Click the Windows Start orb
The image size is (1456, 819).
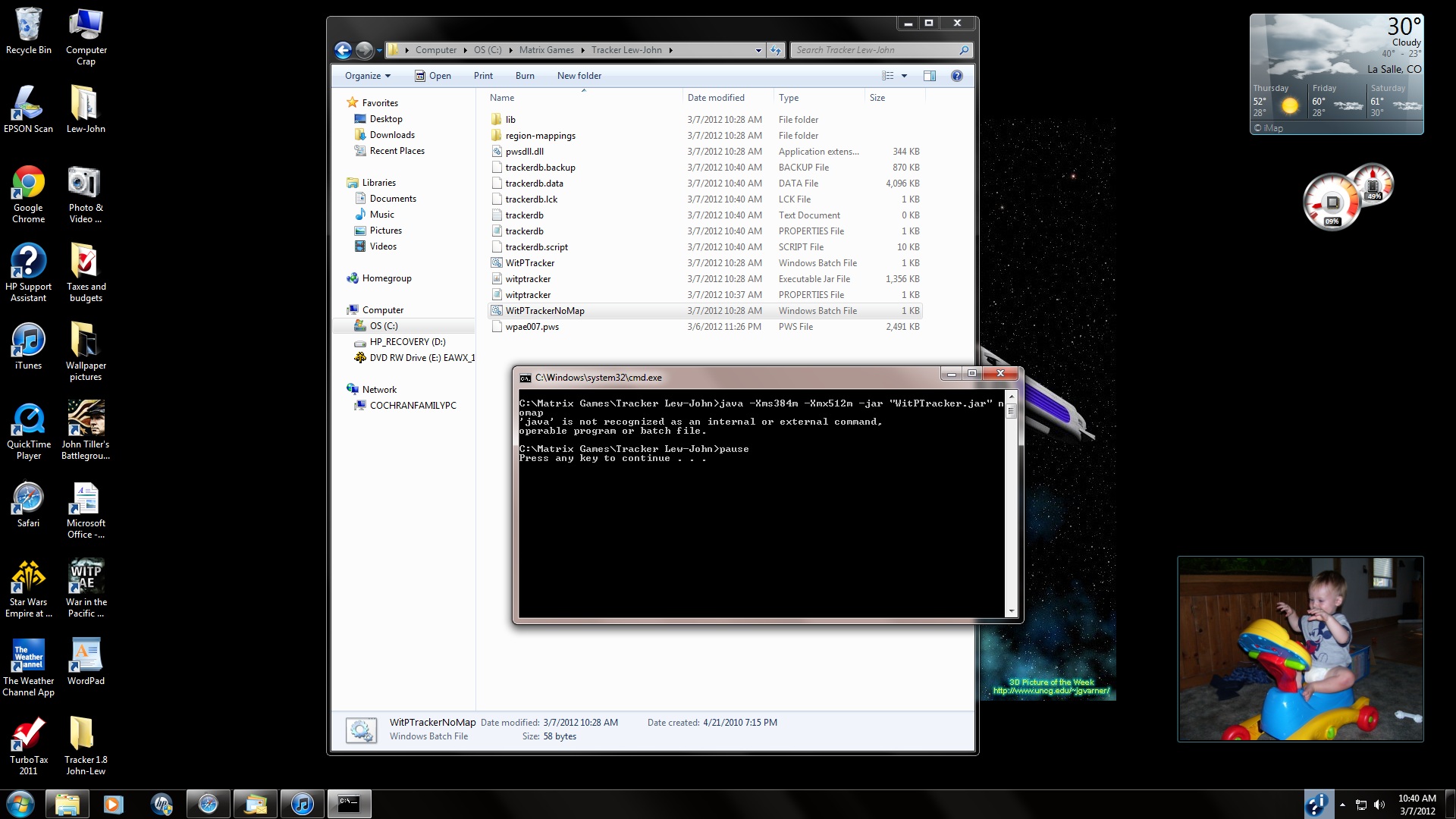[x=20, y=804]
